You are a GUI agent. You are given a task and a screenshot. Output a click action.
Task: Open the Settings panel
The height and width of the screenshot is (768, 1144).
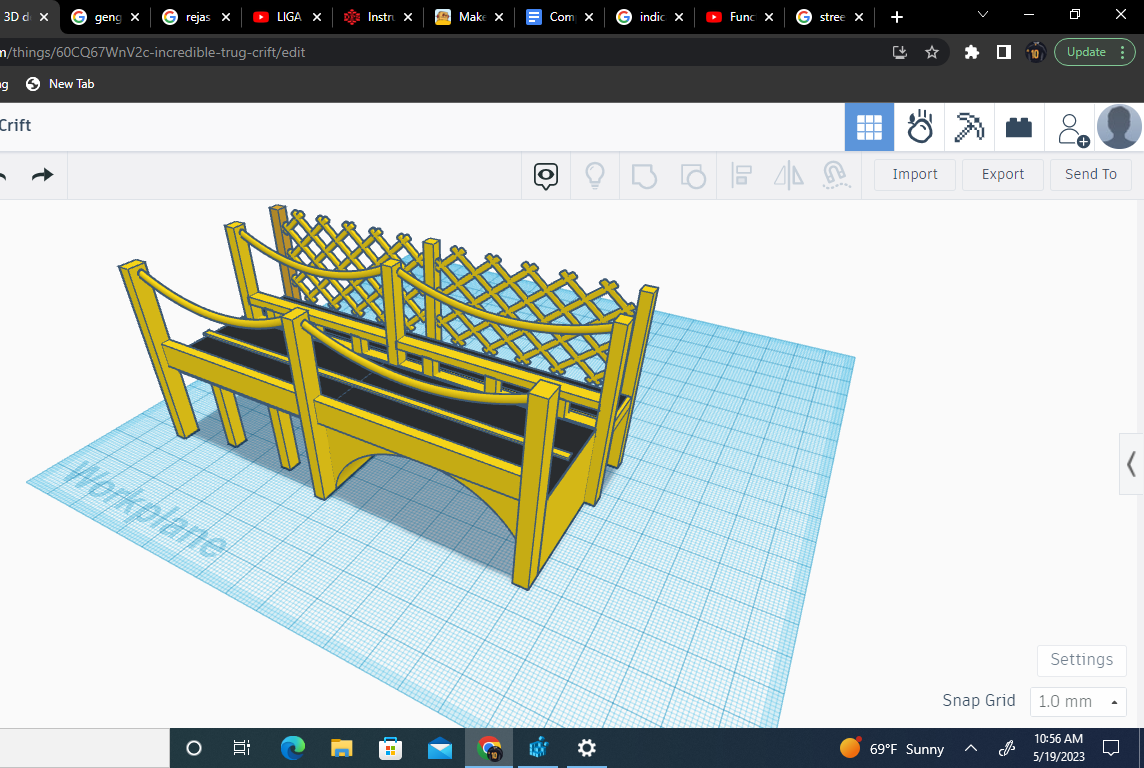[x=1081, y=660]
